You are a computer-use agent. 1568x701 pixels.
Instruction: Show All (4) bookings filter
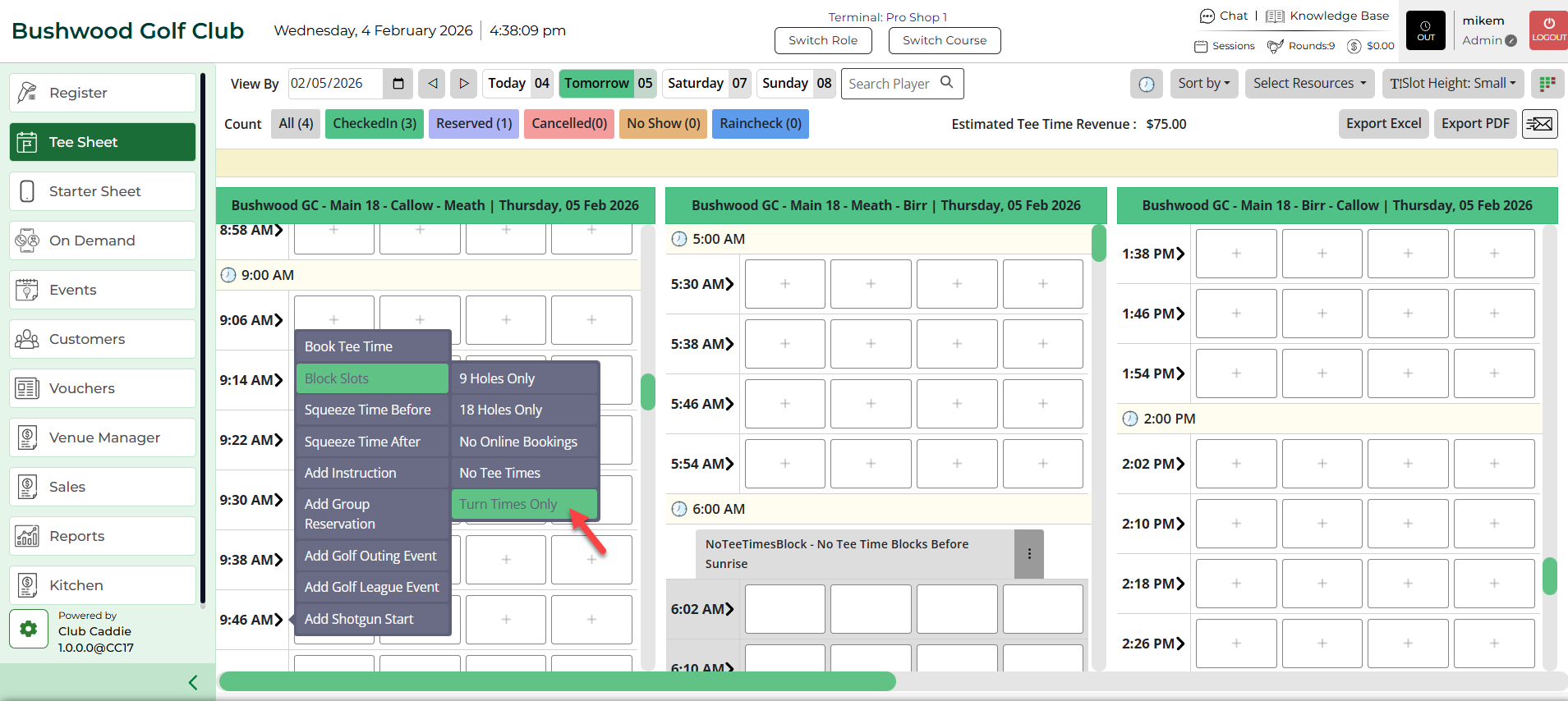tap(296, 124)
